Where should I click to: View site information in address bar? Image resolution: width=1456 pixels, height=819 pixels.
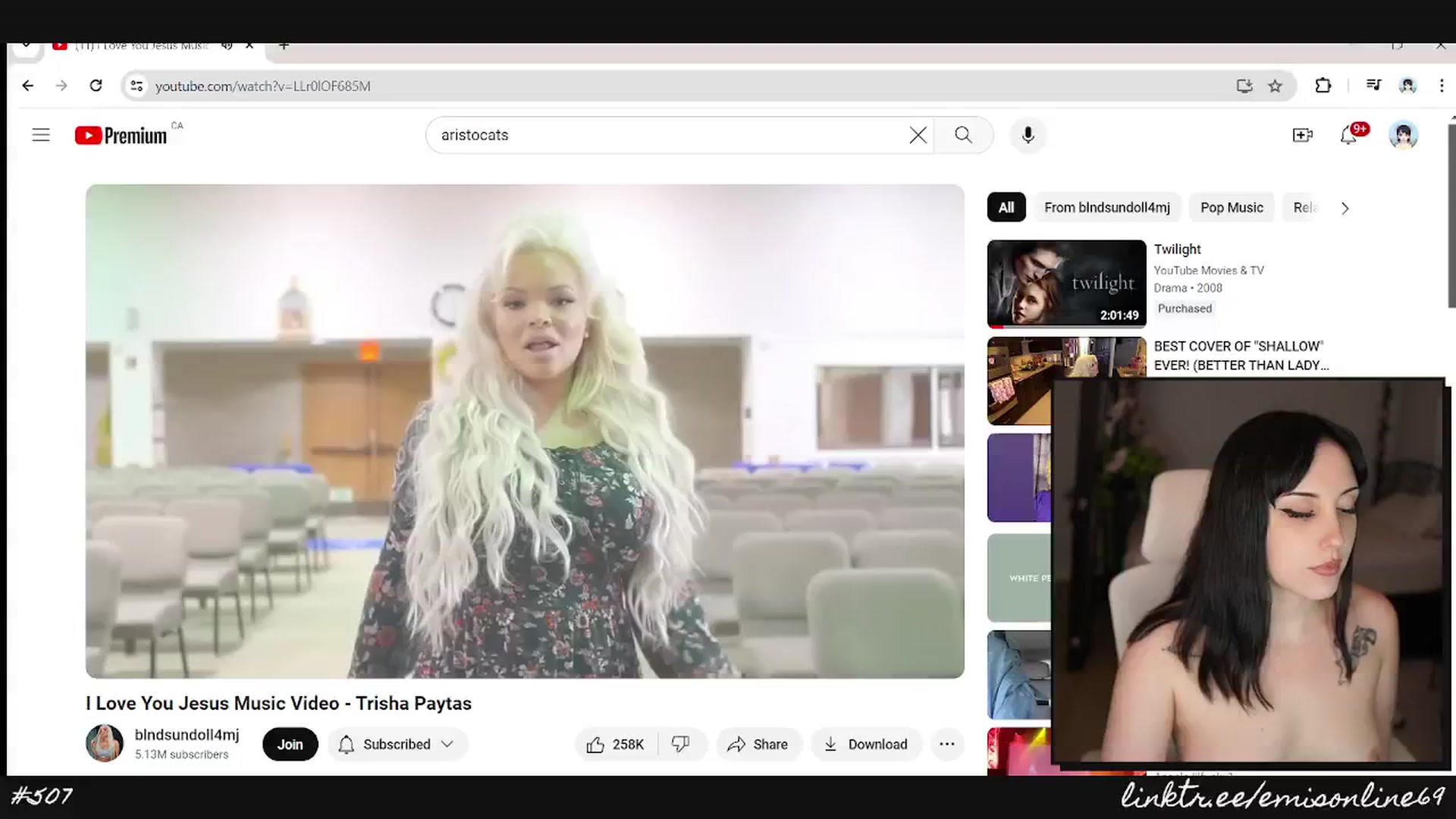pos(136,86)
